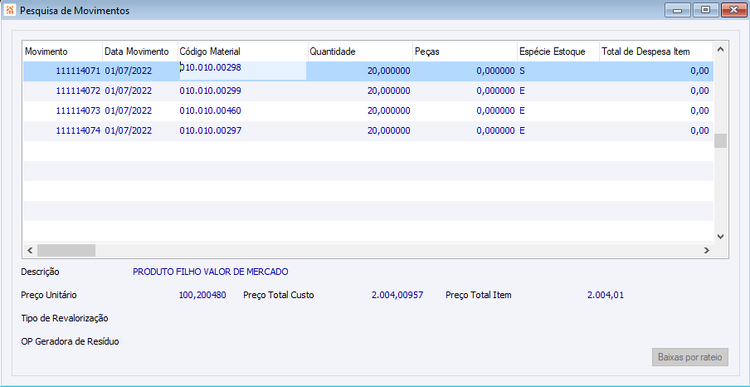The height and width of the screenshot is (387, 750).
Task: Click the Baixas por rateio button
Action: click(x=690, y=357)
